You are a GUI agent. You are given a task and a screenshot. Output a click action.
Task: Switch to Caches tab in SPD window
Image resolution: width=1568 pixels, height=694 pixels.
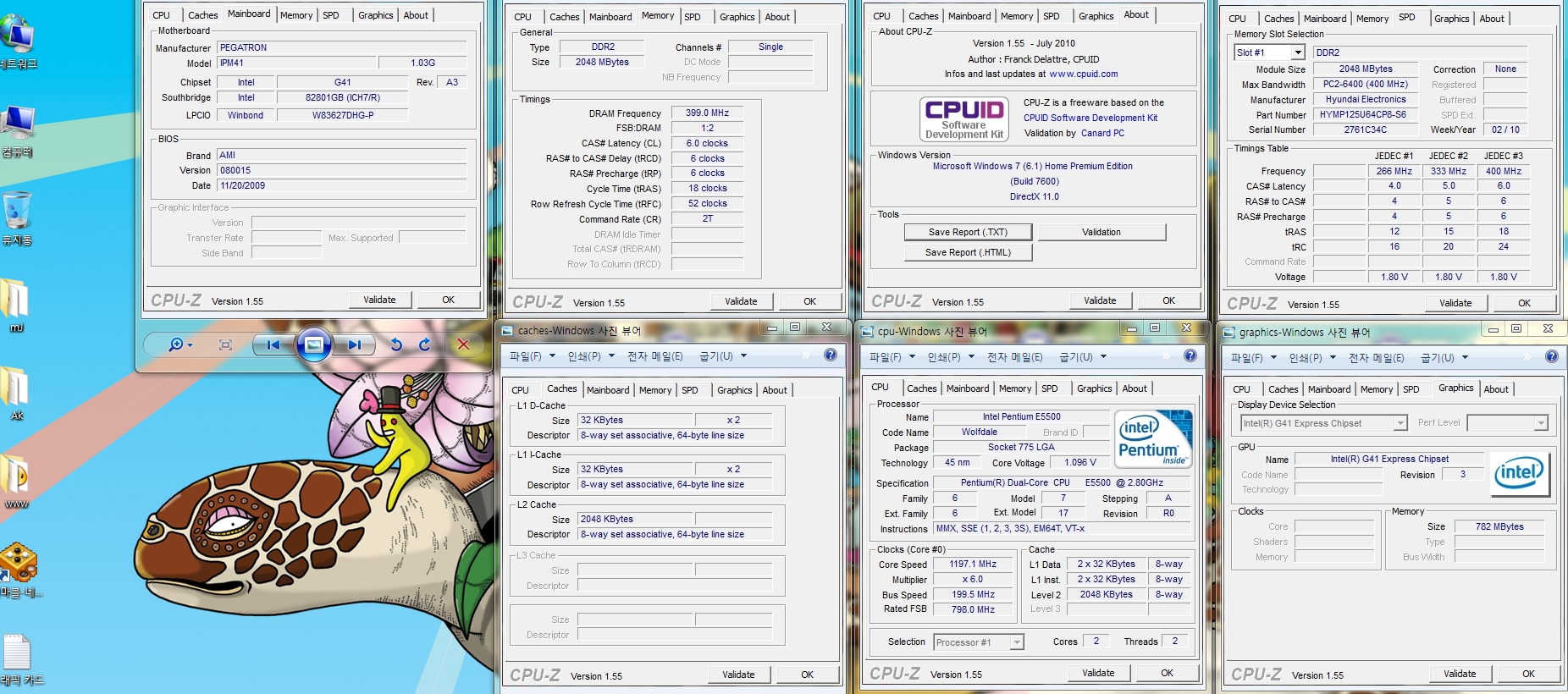1278,19
